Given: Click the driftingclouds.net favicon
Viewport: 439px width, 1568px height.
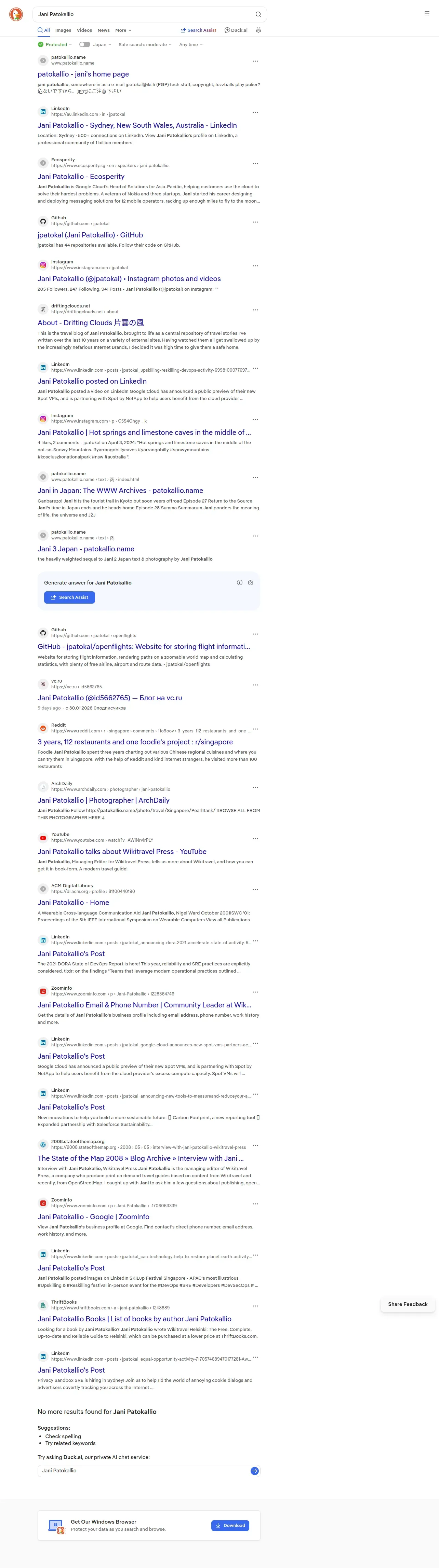Looking at the screenshot, I should pyautogui.click(x=43, y=309).
